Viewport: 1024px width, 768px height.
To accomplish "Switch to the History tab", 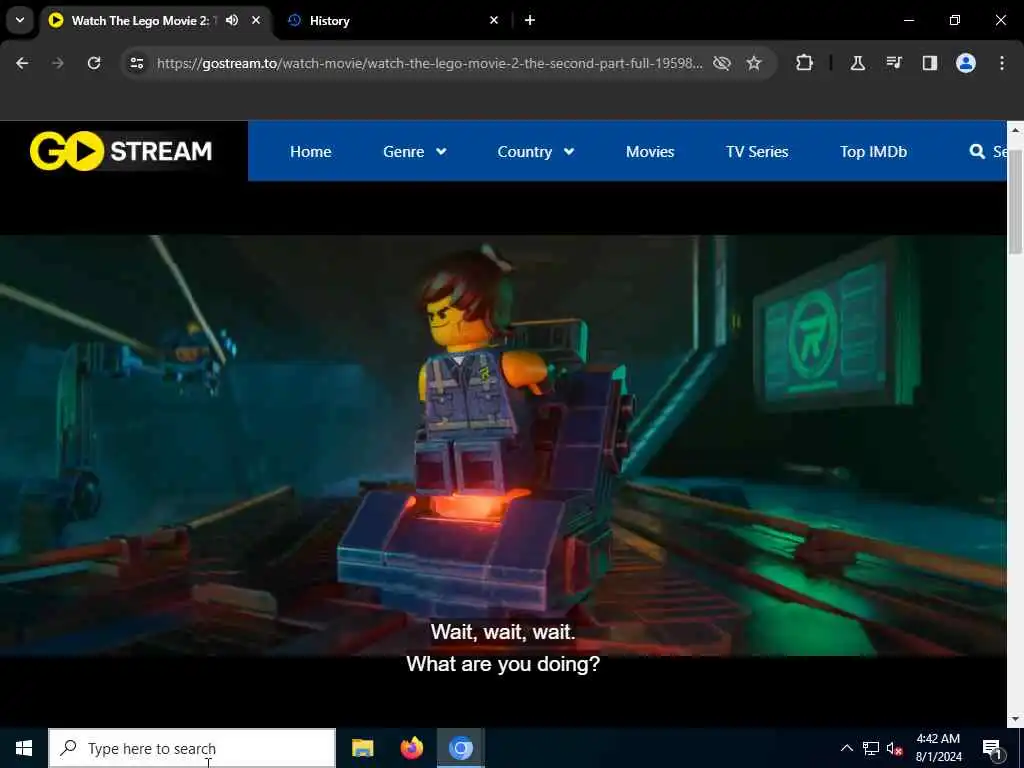I will [x=392, y=20].
